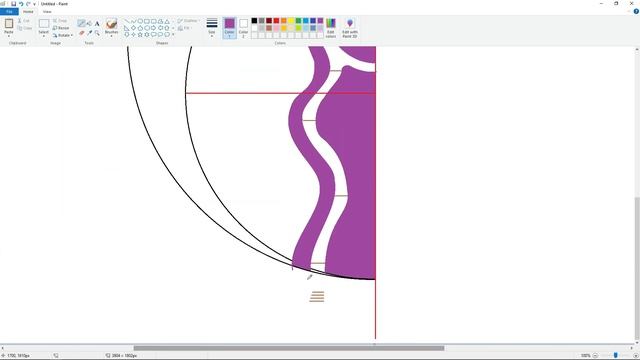
Task: Collapse the ribbon with top-right arrow
Action: click(x=629, y=11)
